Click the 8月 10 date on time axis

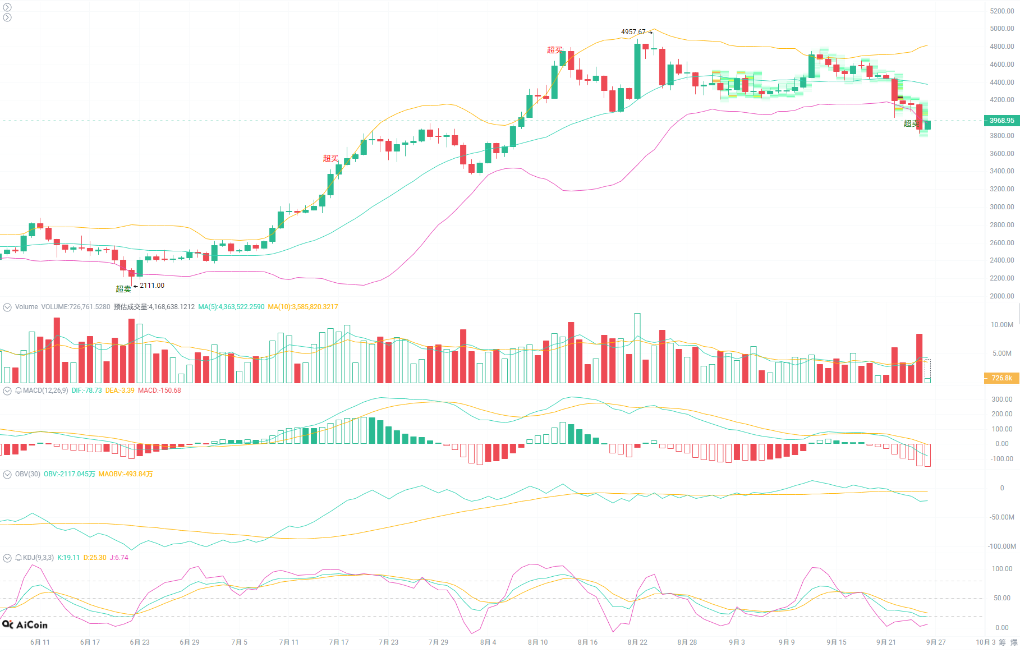pos(537,642)
